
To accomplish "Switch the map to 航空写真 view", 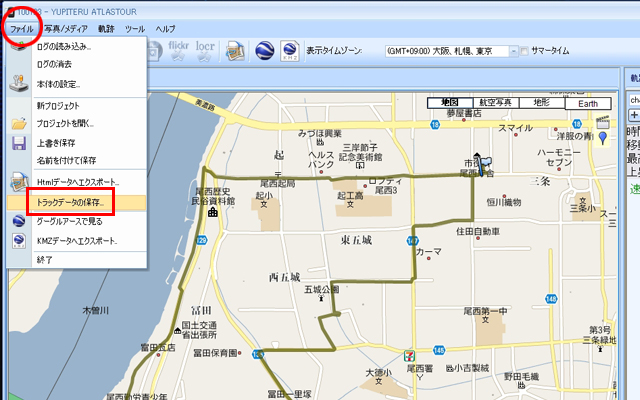I will [496, 103].
